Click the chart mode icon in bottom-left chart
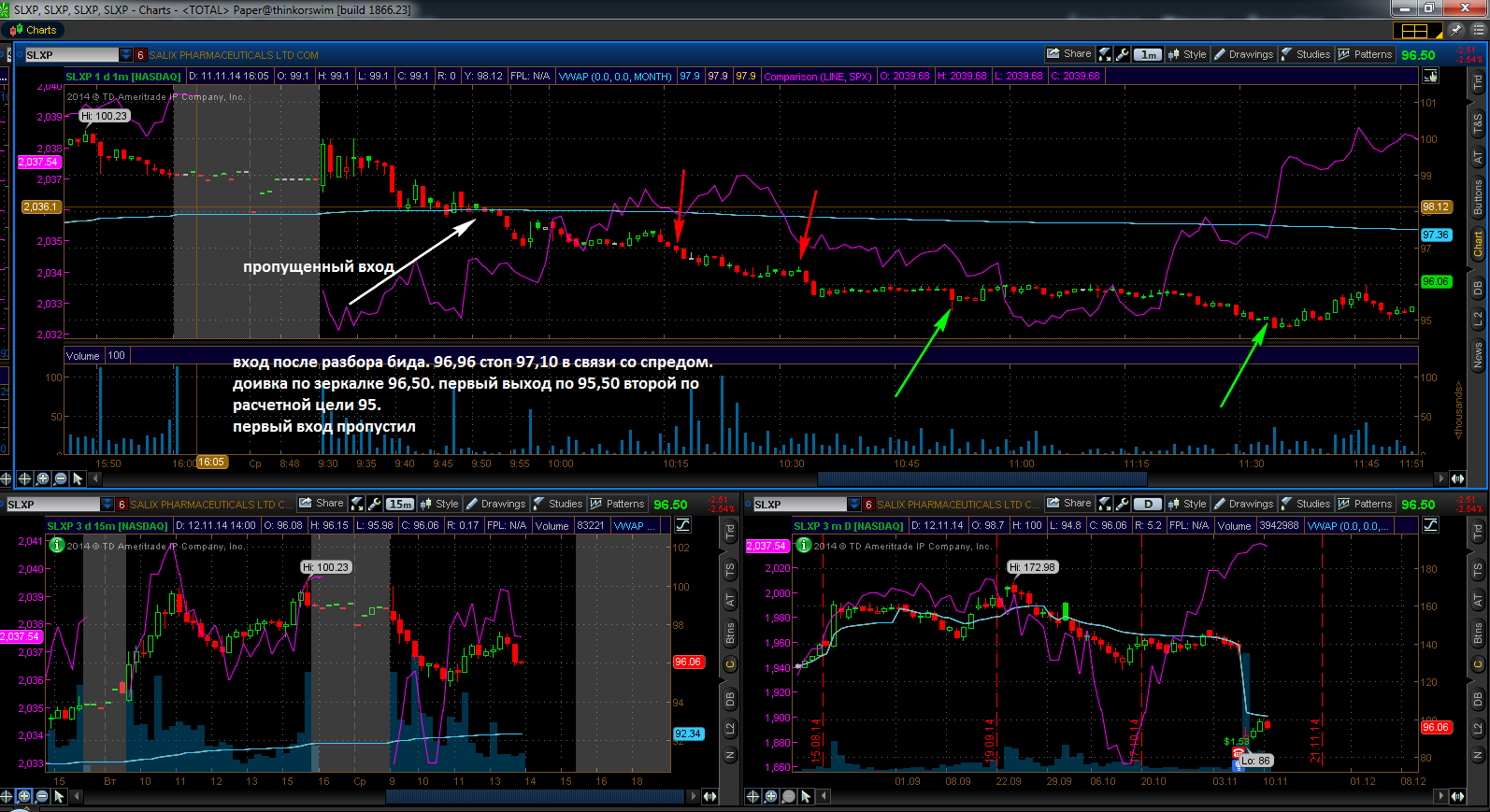 [x=682, y=525]
